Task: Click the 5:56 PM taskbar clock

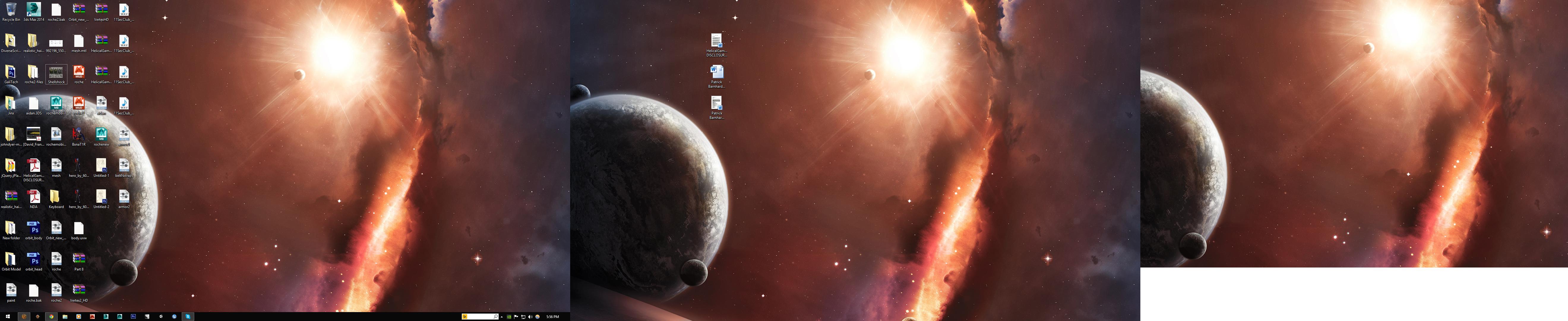Action: click(x=553, y=317)
